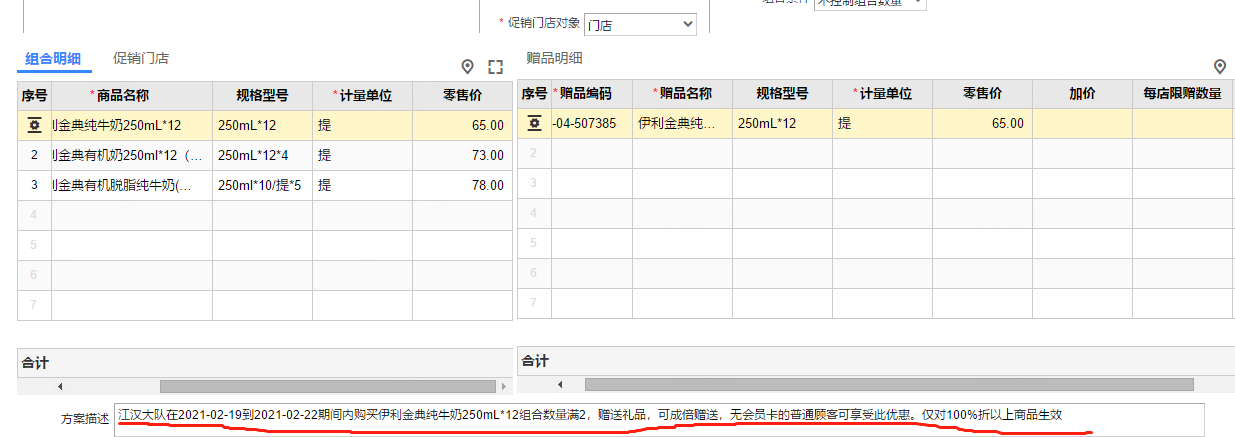Click the 规格型号 header in 组合明细 table
Viewport: 1235px width, 437px height.
pyautogui.click(x=262, y=96)
